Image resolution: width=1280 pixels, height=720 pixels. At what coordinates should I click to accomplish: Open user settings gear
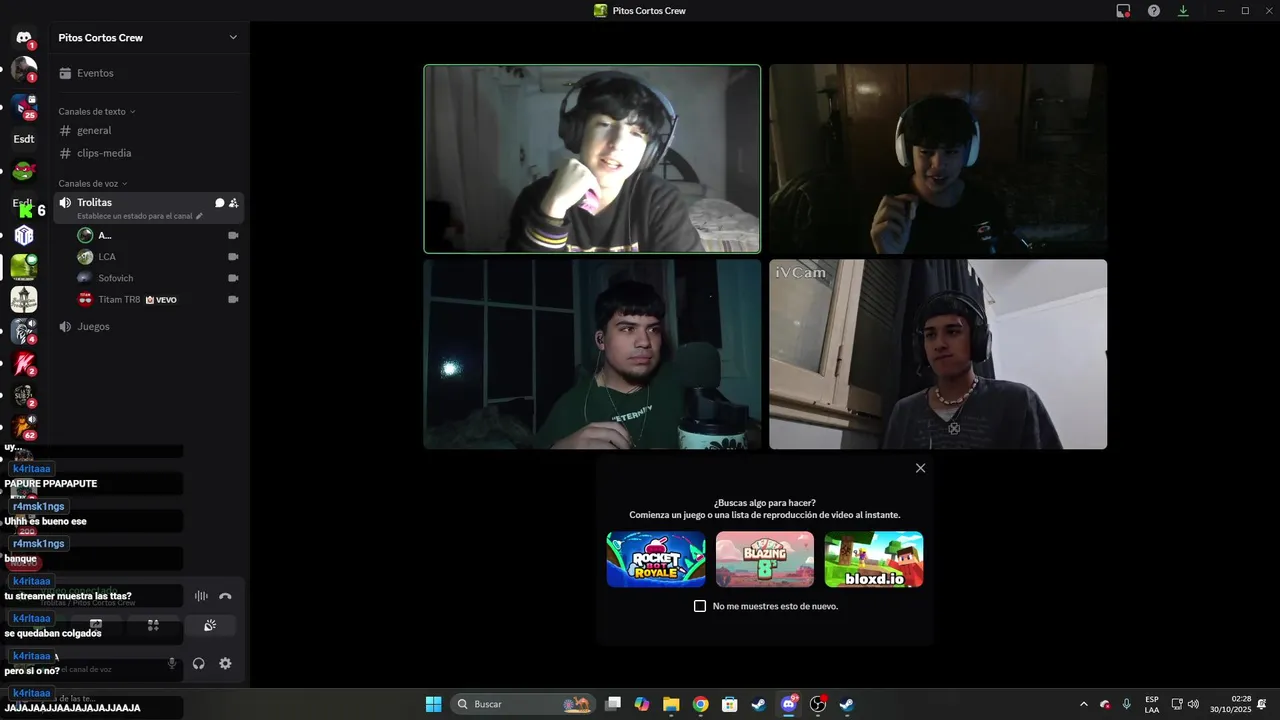point(225,663)
